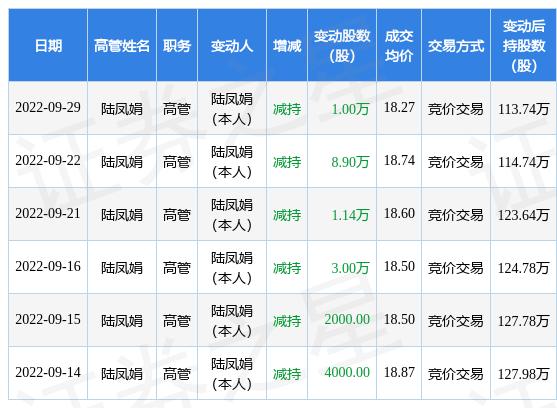Click the average price 18.27
Viewport: 557px width, 408px height.
(x=399, y=107)
